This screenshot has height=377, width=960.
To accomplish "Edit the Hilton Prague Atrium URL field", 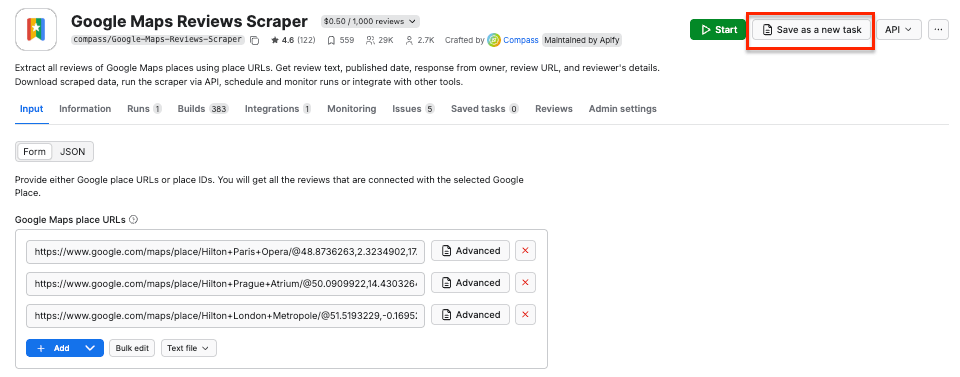I will pyautogui.click(x=225, y=283).
